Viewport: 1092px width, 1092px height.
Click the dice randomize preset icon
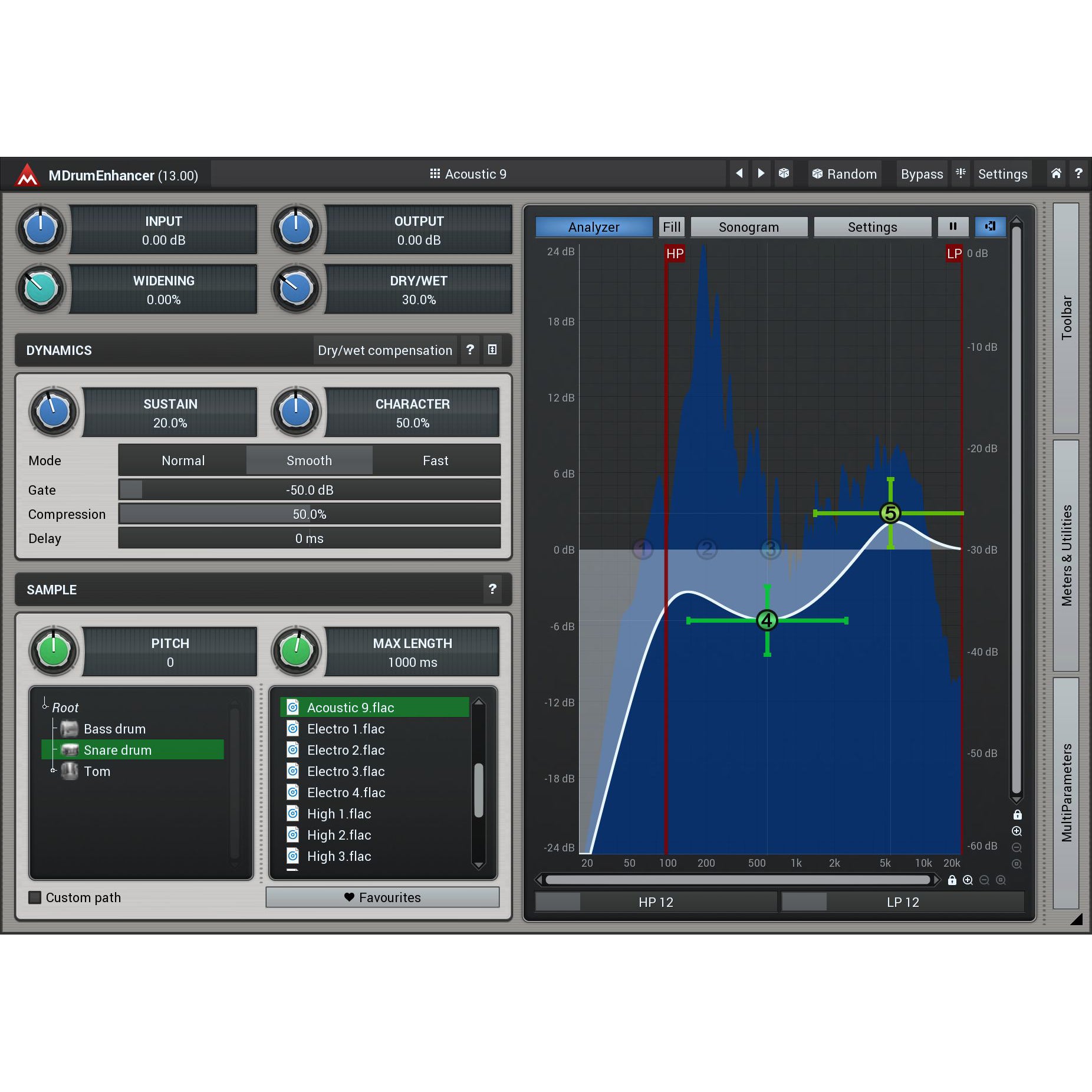click(784, 174)
